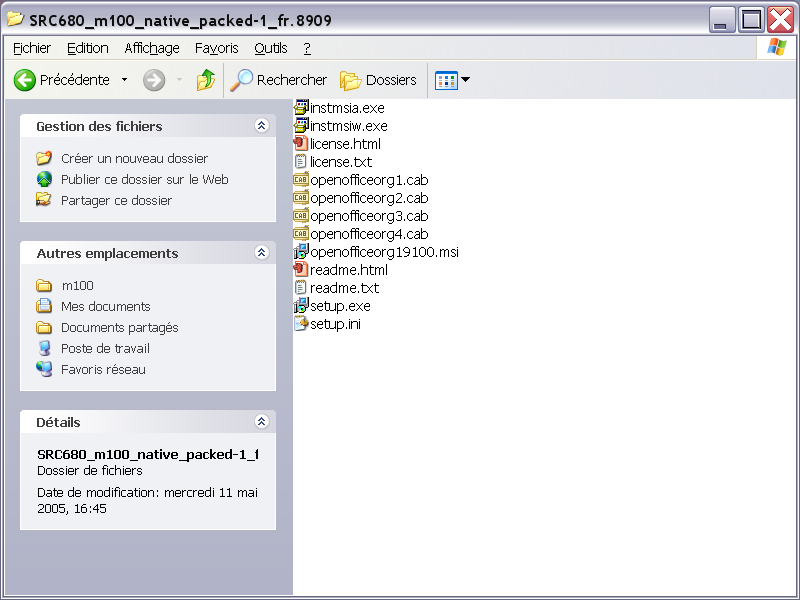Select the setup.ini file icon
This screenshot has height=600, width=800.
[301, 323]
